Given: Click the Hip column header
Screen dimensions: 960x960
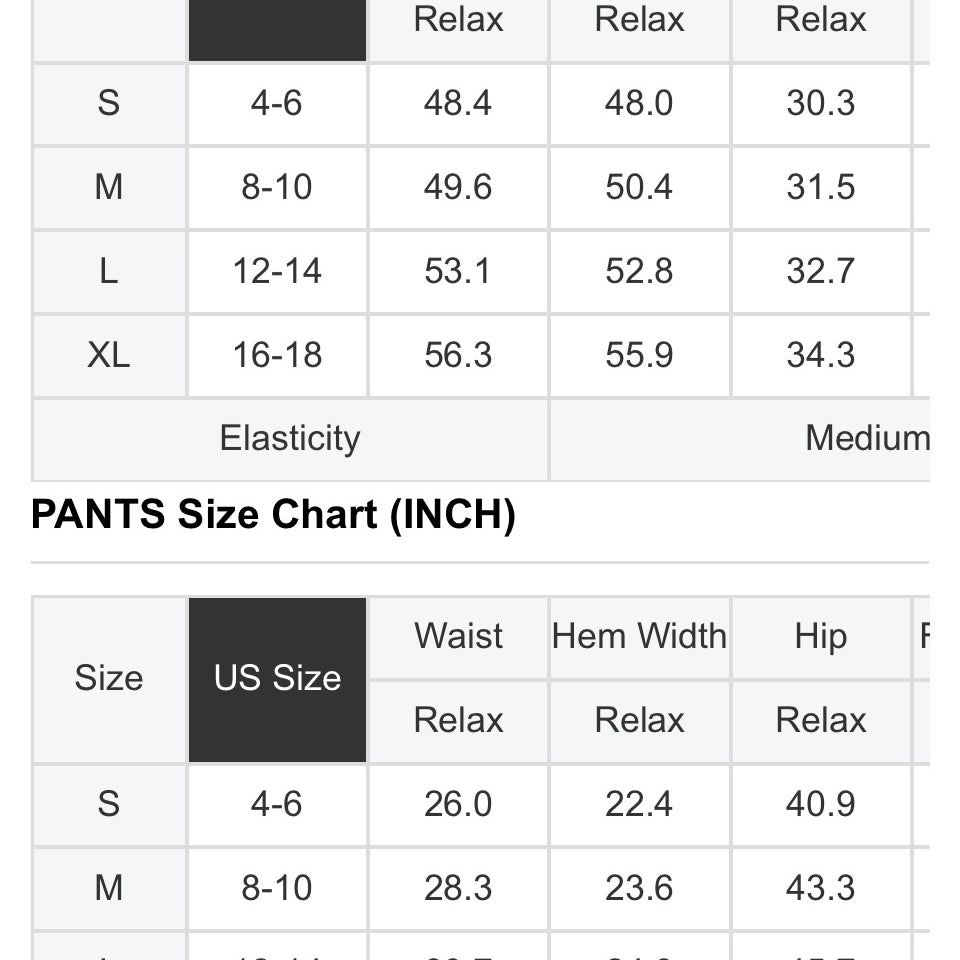Looking at the screenshot, I should pyautogui.click(x=820, y=637).
